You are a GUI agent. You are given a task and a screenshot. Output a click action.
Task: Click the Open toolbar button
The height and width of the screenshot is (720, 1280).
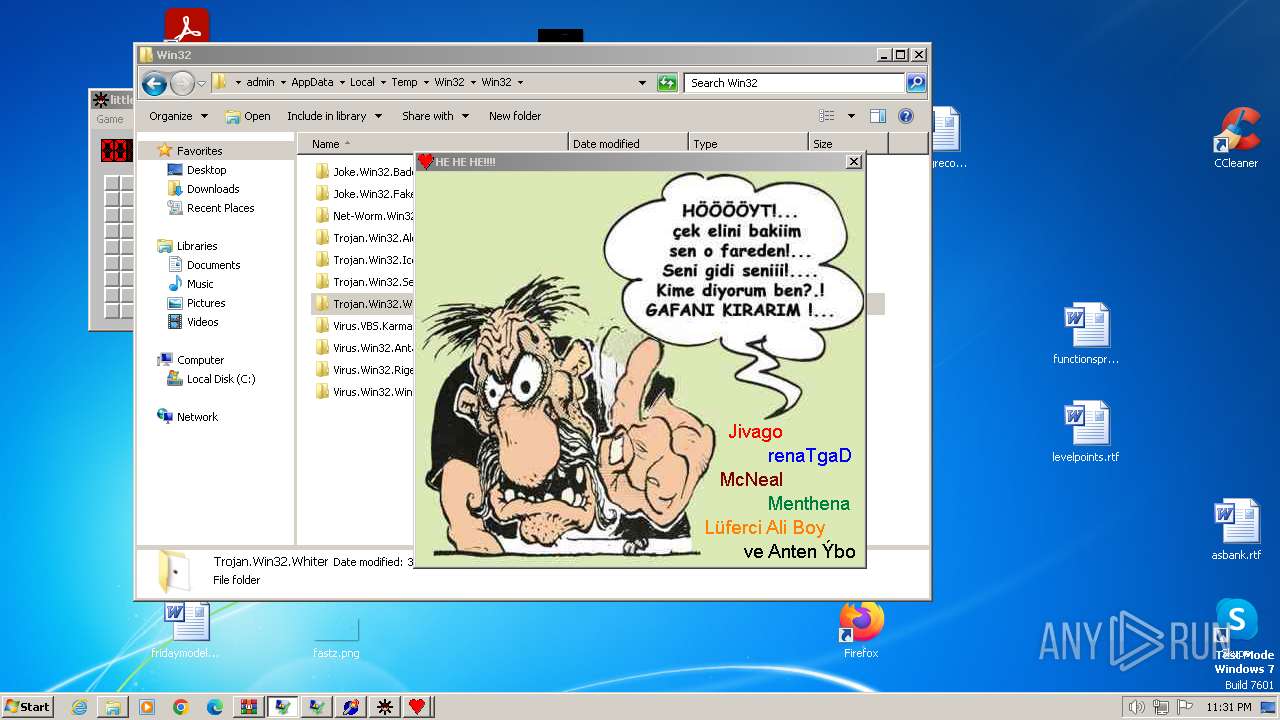point(247,116)
